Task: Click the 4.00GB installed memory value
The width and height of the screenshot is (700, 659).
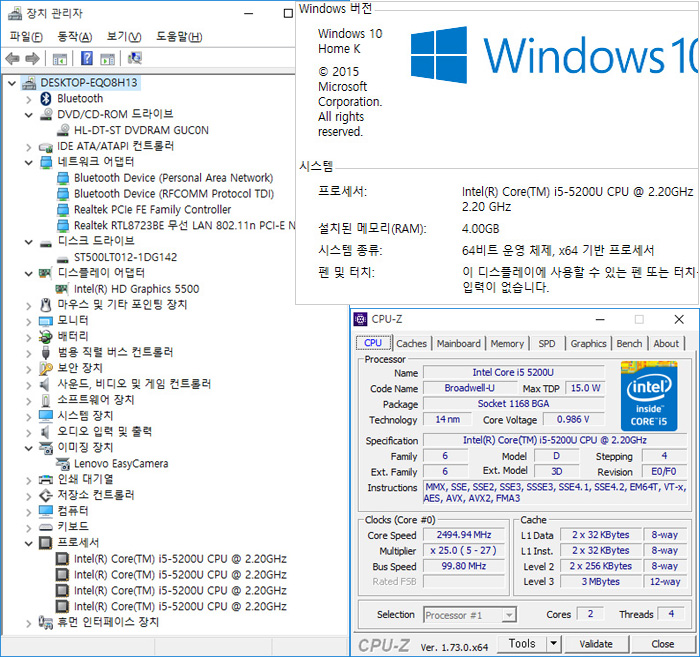Action: (x=480, y=229)
